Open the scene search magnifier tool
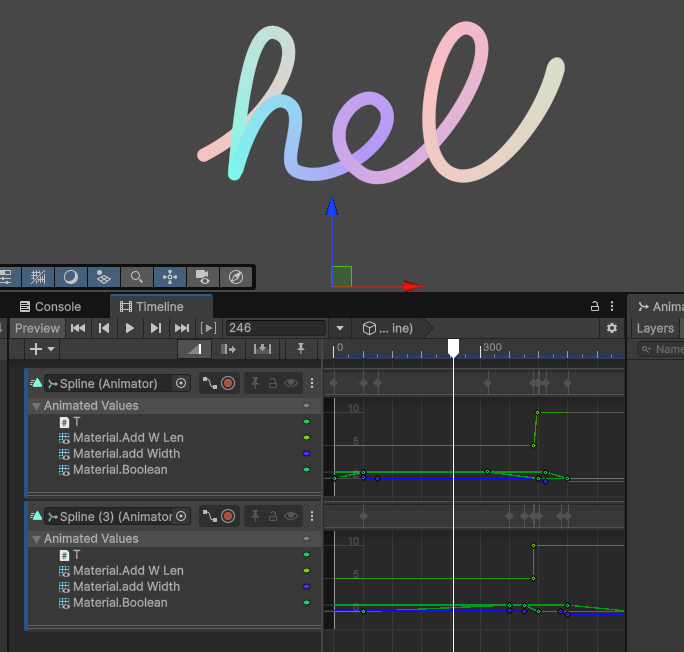684x652 pixels. pos(137,277)
